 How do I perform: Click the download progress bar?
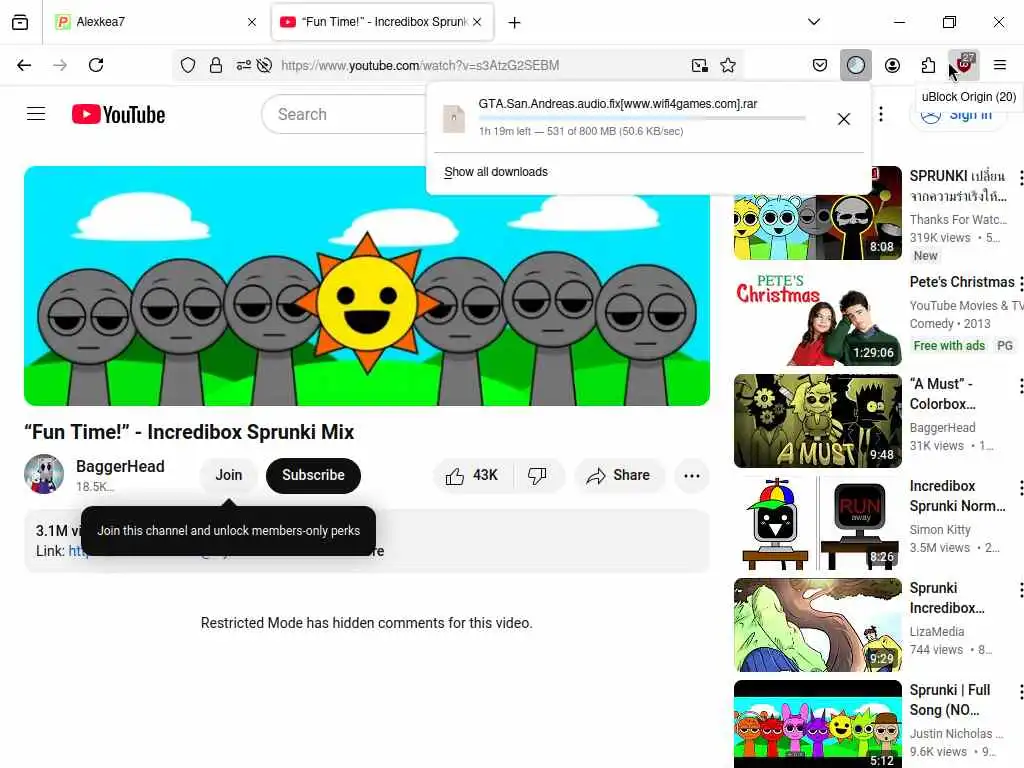pos(642,118)
